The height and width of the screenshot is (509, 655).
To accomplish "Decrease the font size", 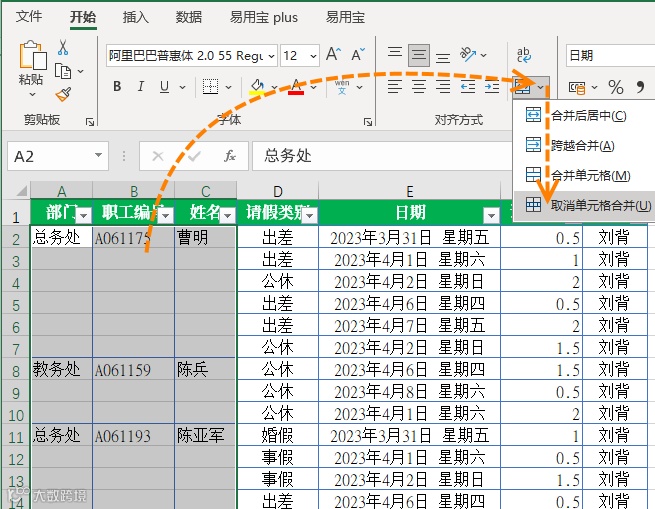I will pyautogui.click(x=358, y=54).
